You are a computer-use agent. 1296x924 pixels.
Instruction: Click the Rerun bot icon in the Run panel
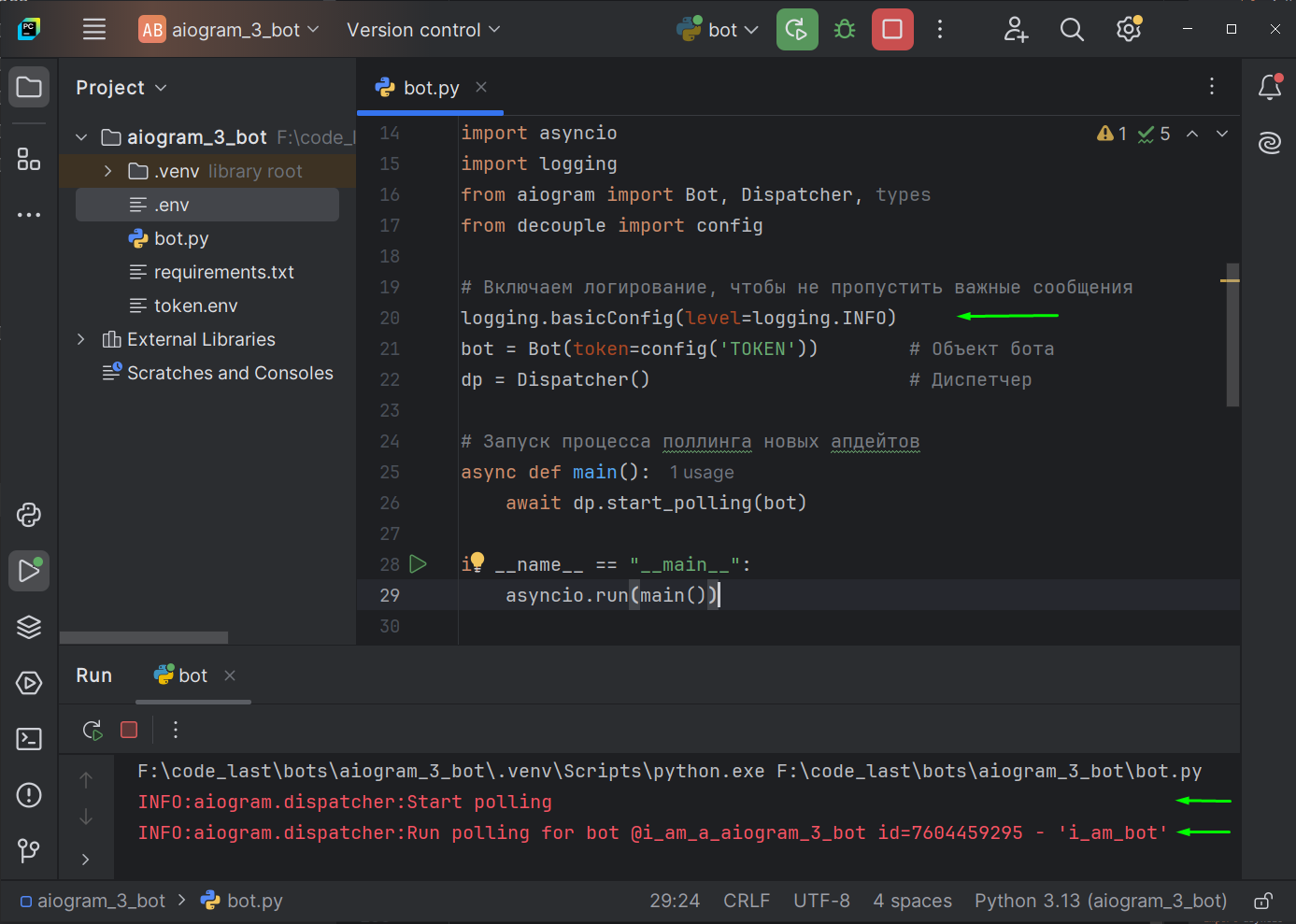pyautogui.click(x=93, y=730)
